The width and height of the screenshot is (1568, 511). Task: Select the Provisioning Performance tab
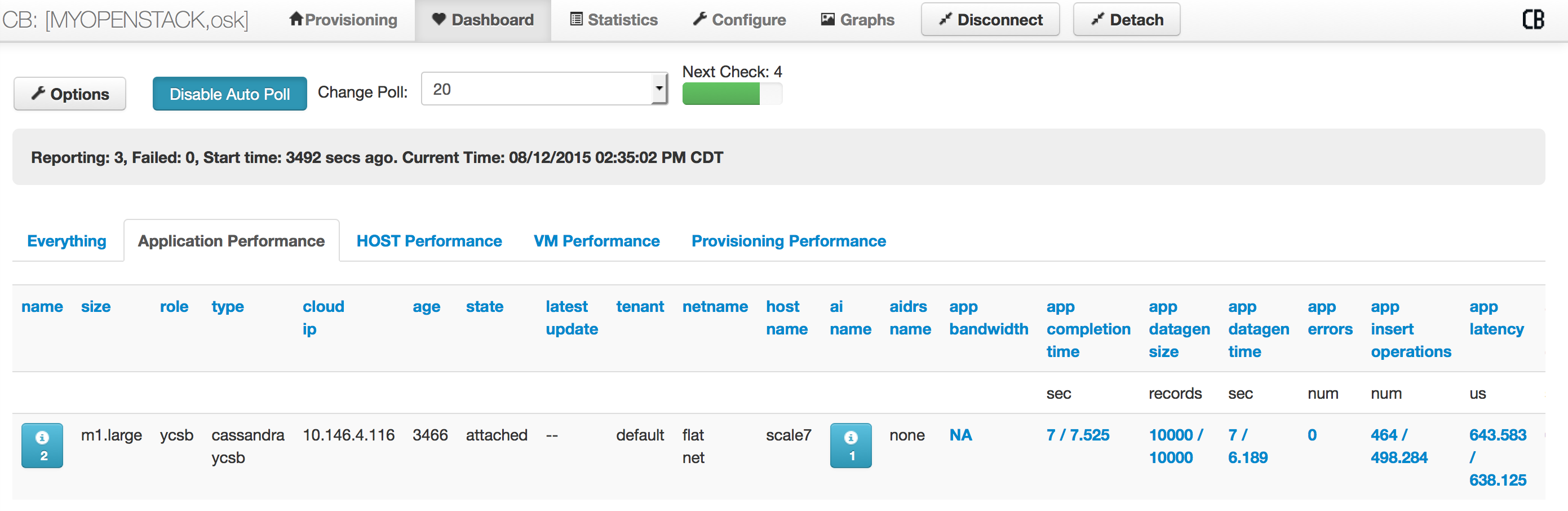click(789, 241)
